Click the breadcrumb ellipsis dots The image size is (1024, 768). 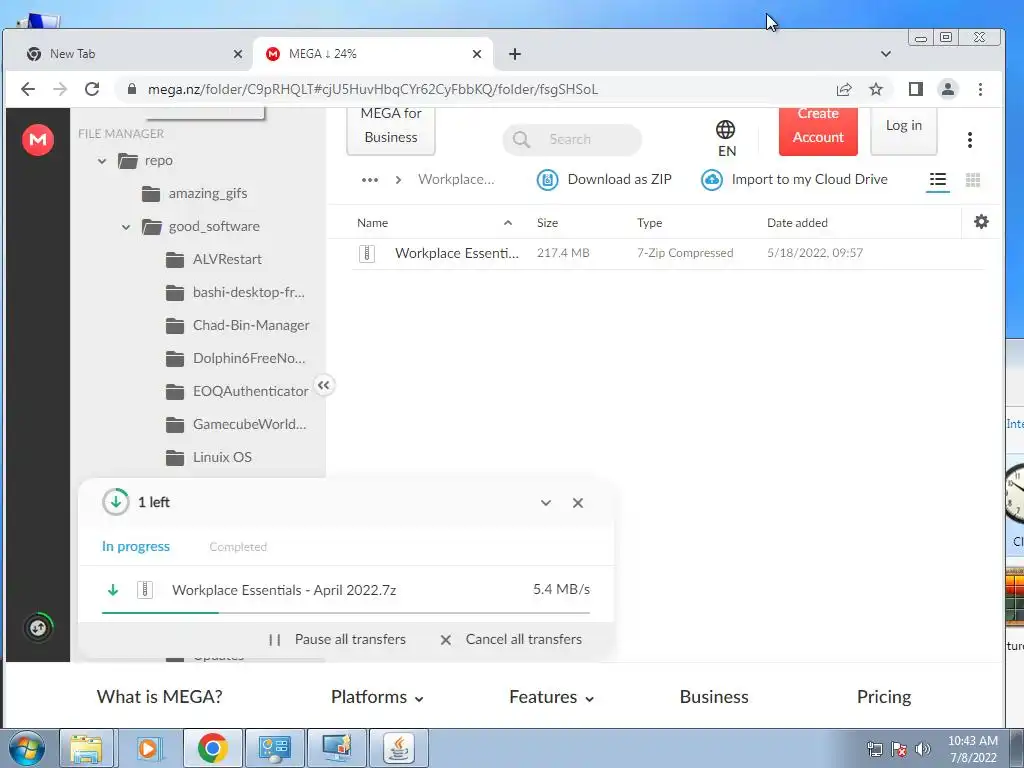[x=370, y=180]
